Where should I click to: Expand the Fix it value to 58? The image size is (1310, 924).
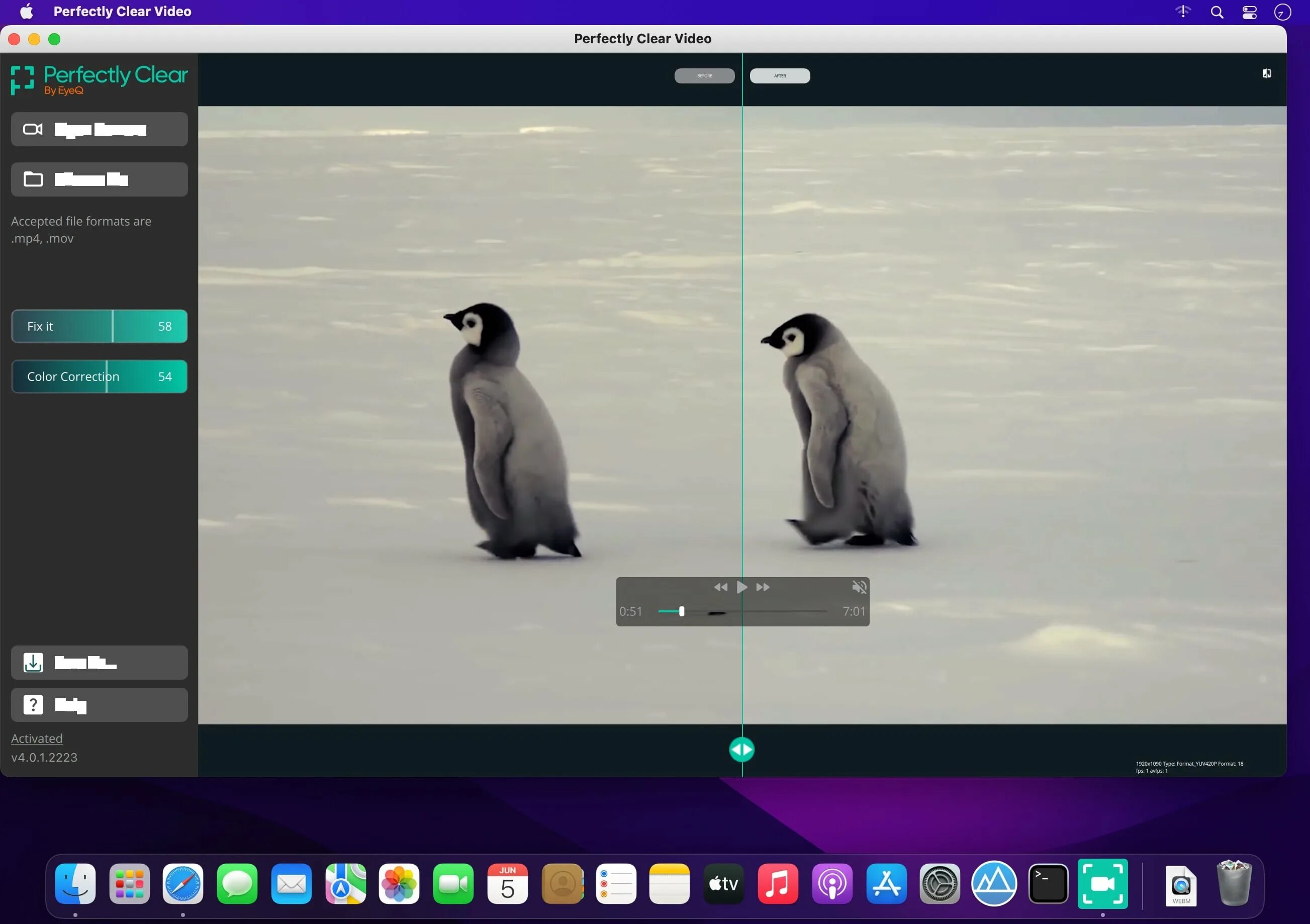point(113,326)
